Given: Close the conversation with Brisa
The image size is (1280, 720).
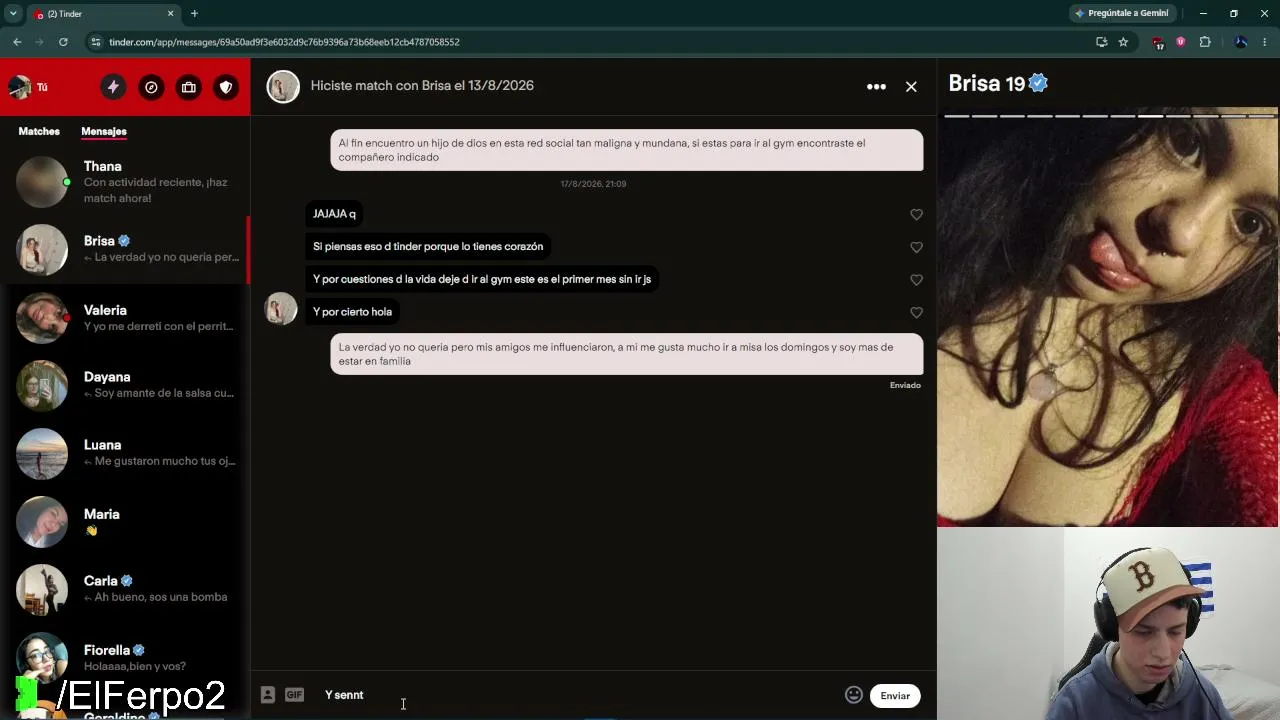Looking at the screenshot, I should point(911,86).
